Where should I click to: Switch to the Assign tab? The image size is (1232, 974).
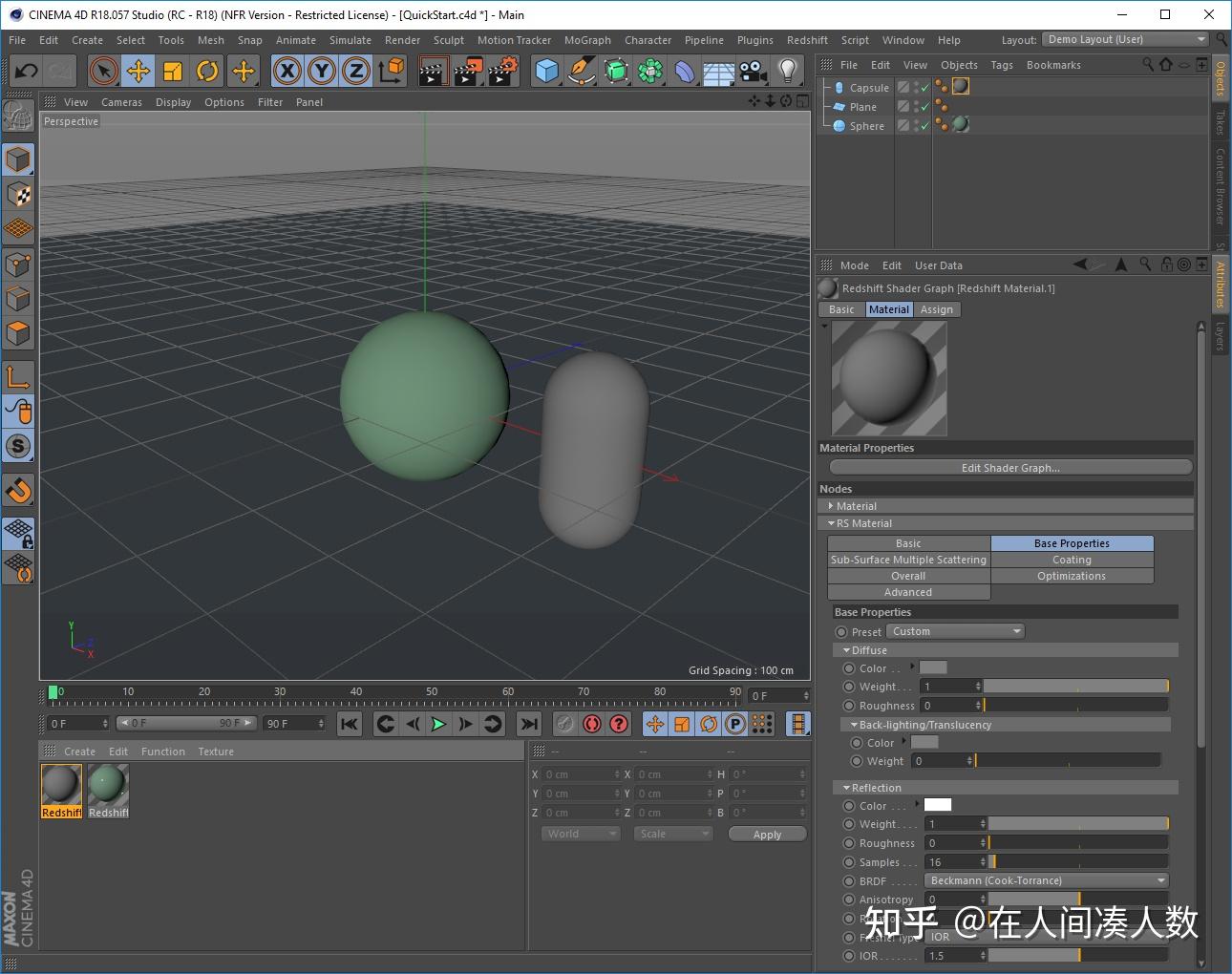pyautogui.click(x=936, y=308)
